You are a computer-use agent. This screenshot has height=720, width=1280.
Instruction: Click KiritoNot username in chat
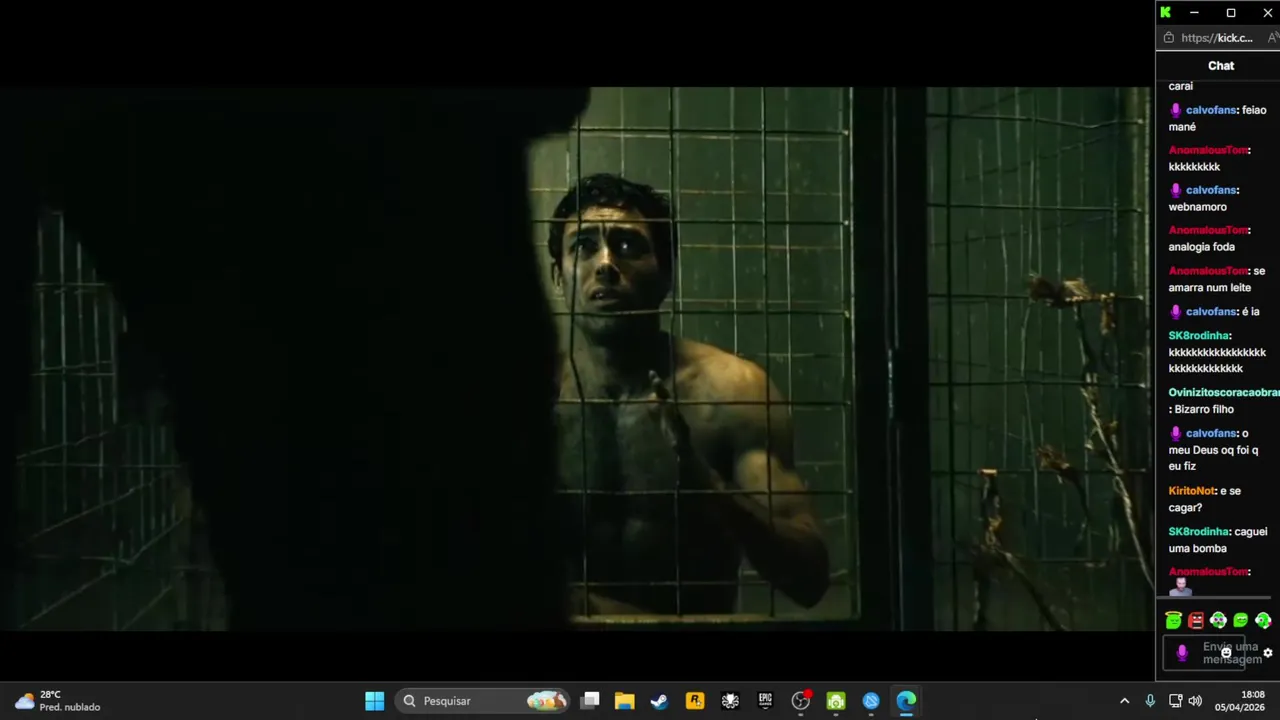(x=1192, y=491)
